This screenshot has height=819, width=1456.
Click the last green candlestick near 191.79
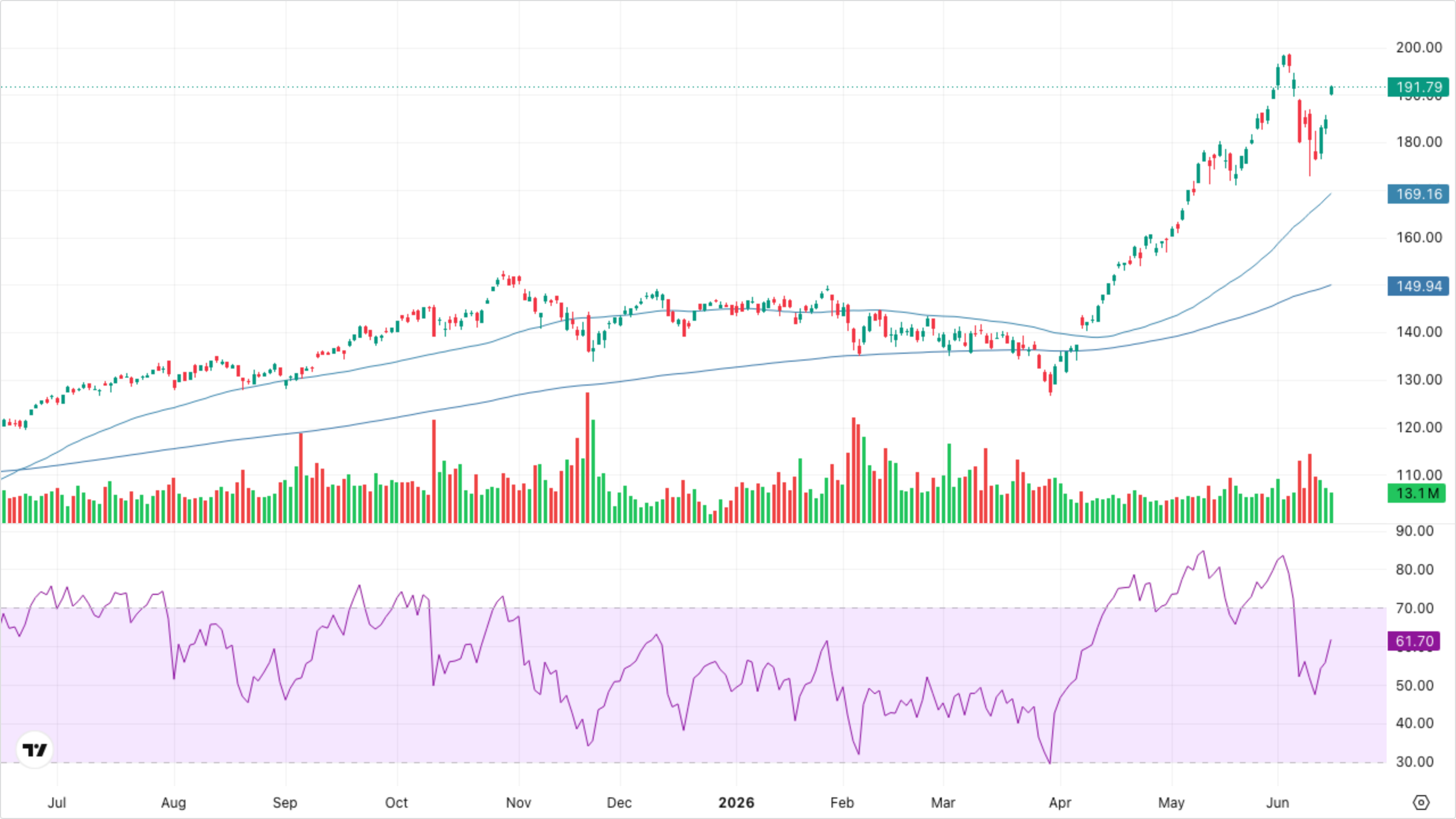coord(1331,90)
